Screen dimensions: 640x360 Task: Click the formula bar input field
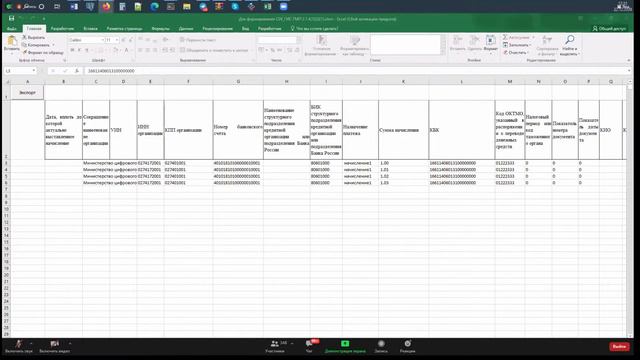355,71
